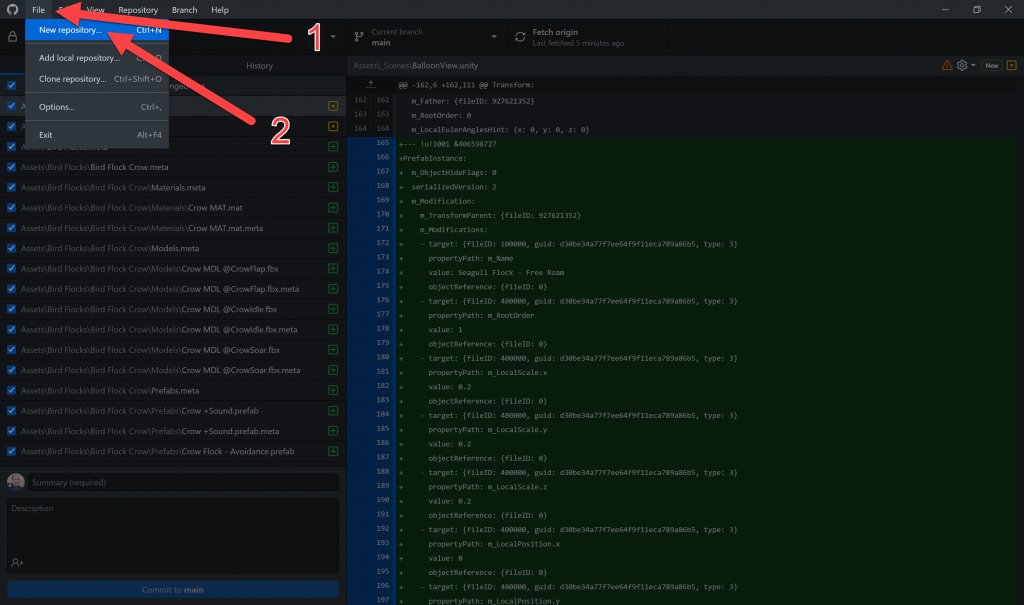Expand the diff upward above line 162
Viewport: 1024px width, 605px height.
click(371, 84)
